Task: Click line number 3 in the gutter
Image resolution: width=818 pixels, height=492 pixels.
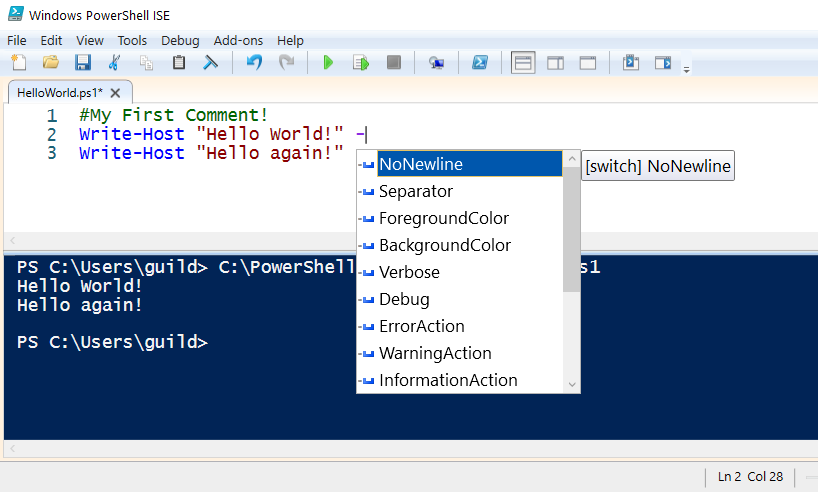Action: (x=52, y=153)
